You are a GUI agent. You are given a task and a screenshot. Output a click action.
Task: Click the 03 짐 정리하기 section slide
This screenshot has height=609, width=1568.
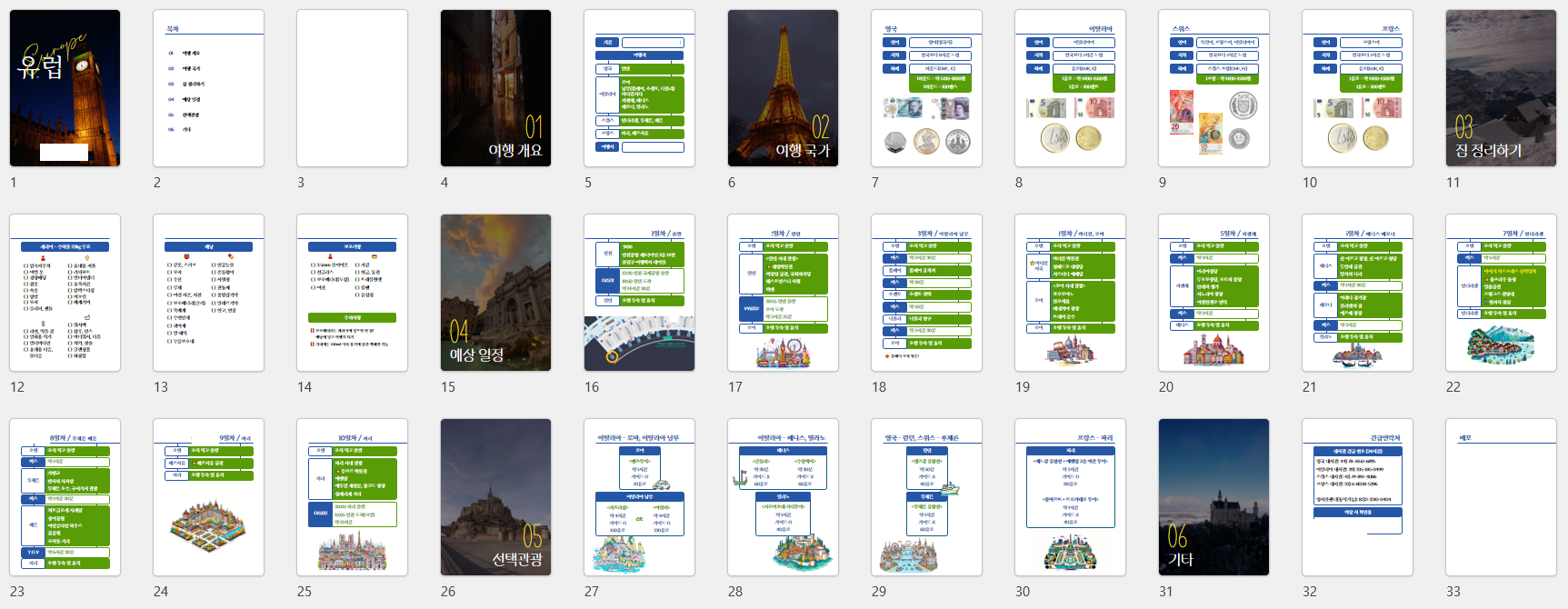coord(1501,88)
